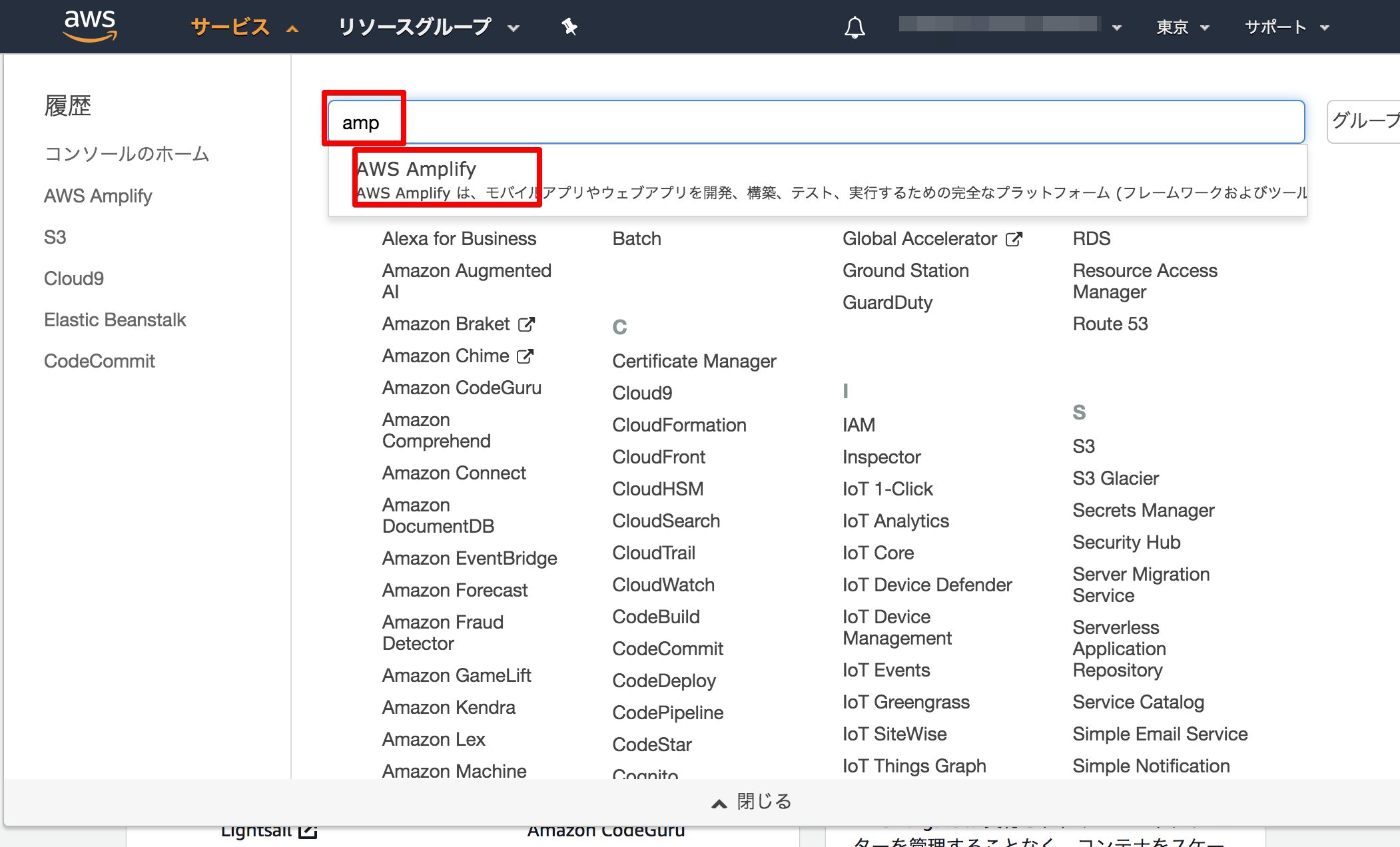1400x847 pixels.
Task: Open IoT Analytics service
Action: (x=896, y=521)
